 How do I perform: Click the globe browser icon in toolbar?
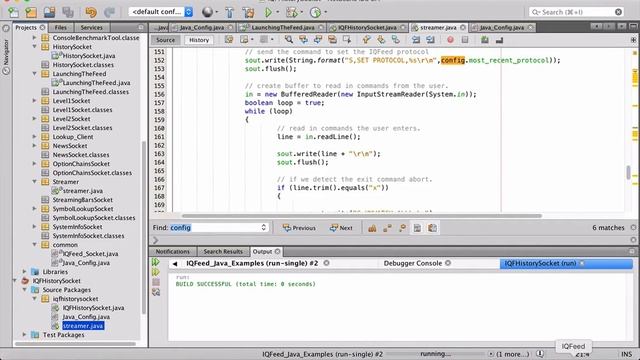pos(207,12)
